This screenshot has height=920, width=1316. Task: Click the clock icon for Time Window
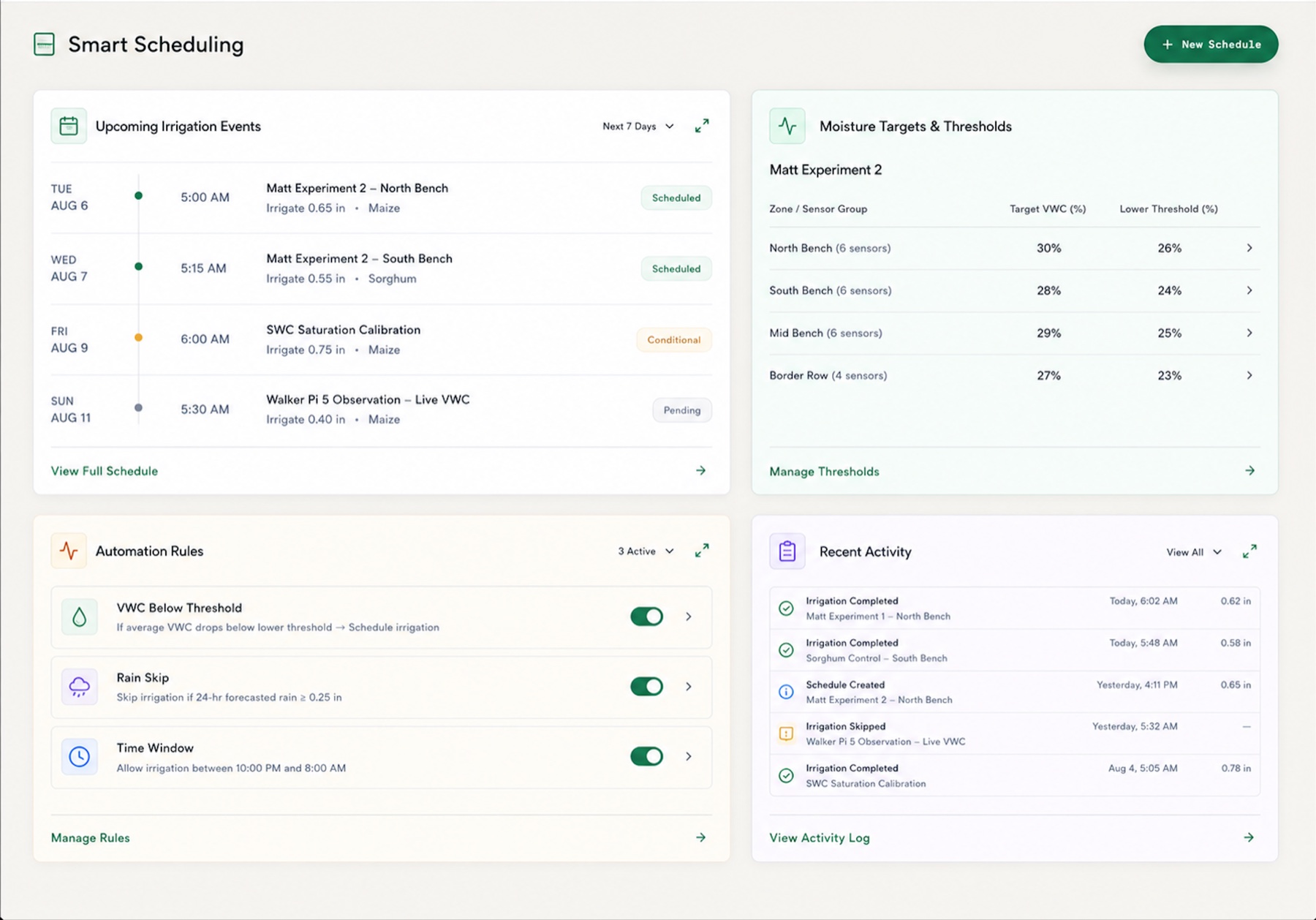coord(80,756)
